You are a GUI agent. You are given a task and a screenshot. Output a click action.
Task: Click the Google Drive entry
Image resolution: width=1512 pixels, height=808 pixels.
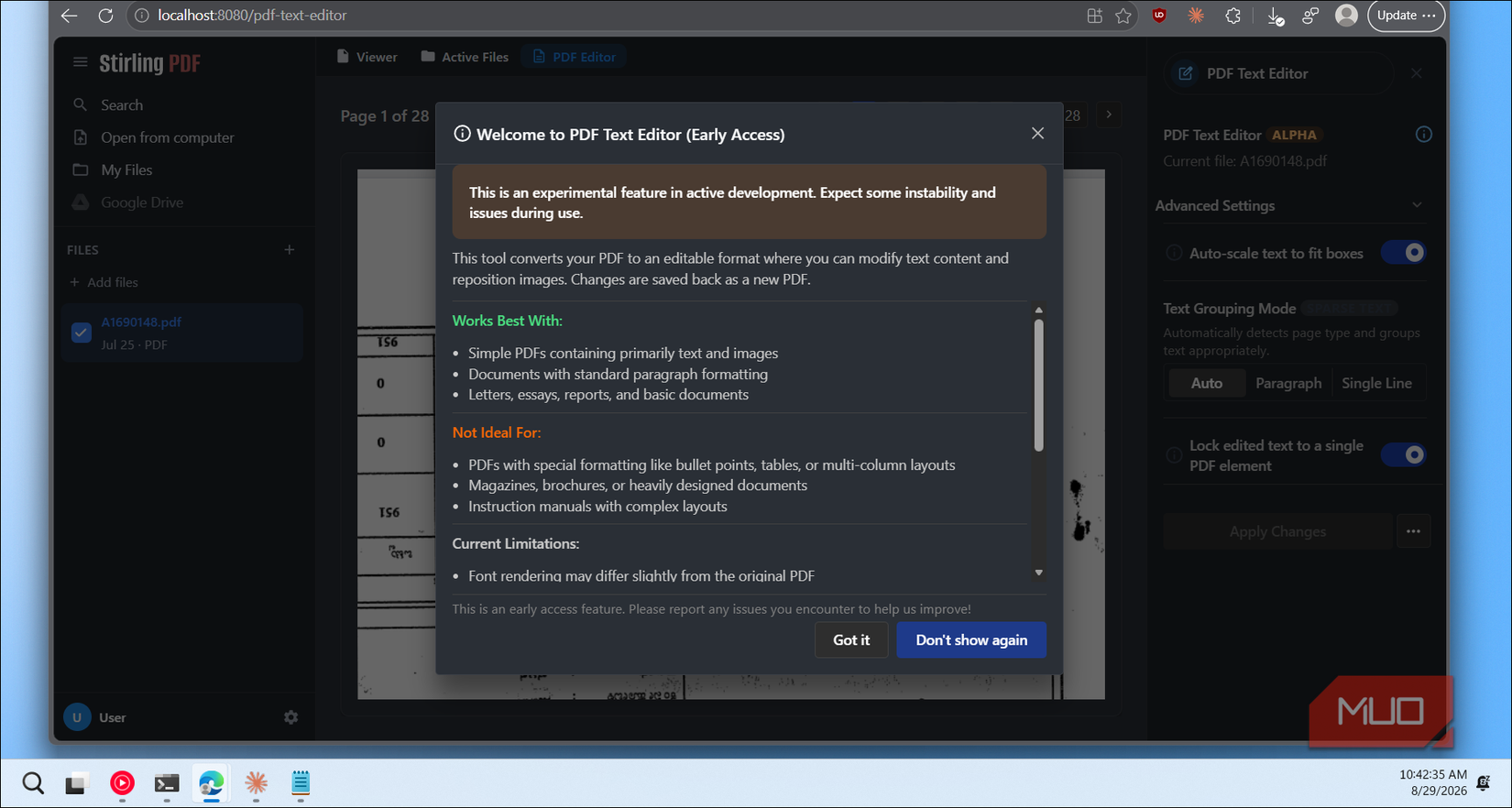141,202
